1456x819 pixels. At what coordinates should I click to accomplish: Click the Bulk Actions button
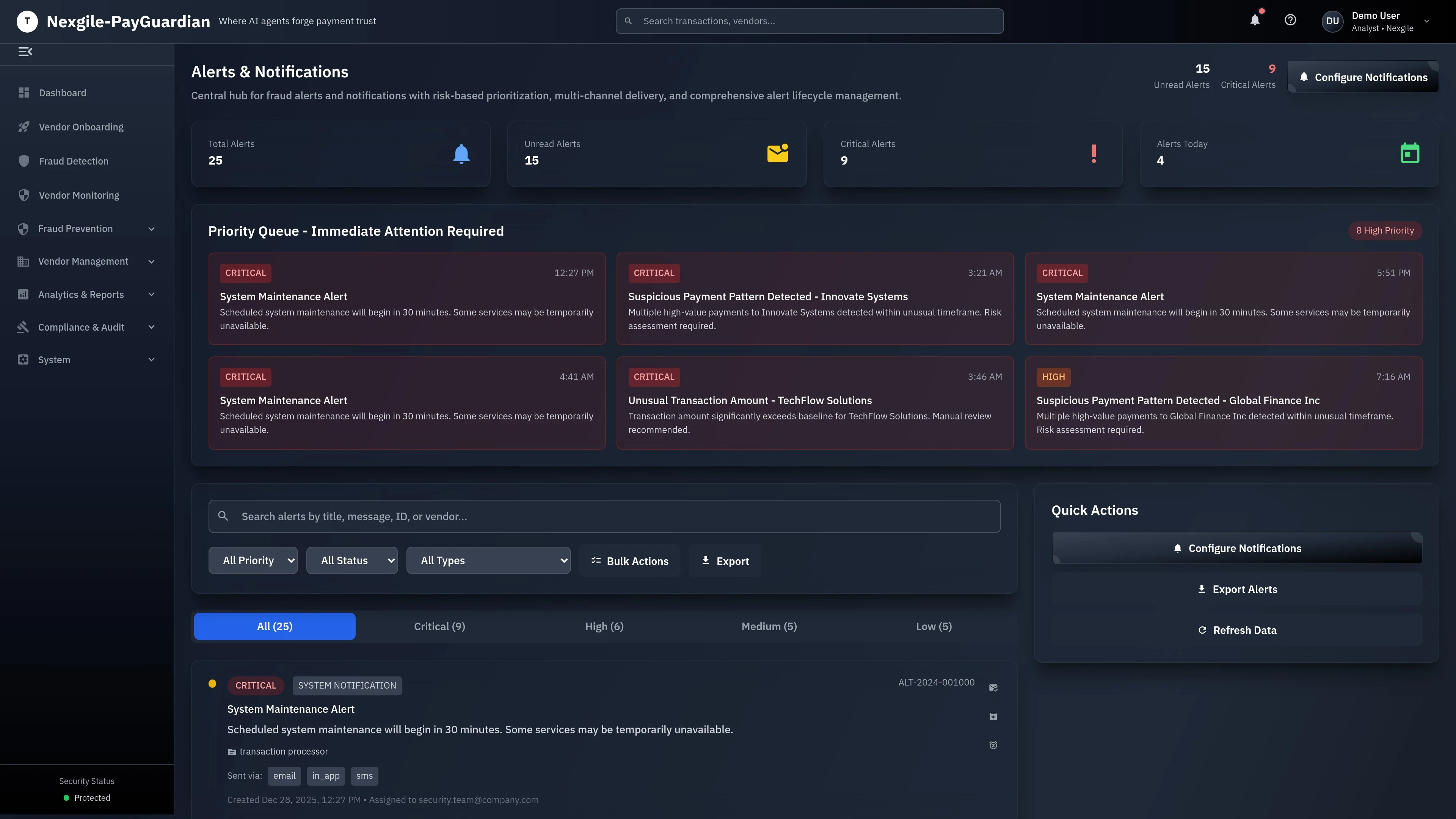[x=629, y=560]
